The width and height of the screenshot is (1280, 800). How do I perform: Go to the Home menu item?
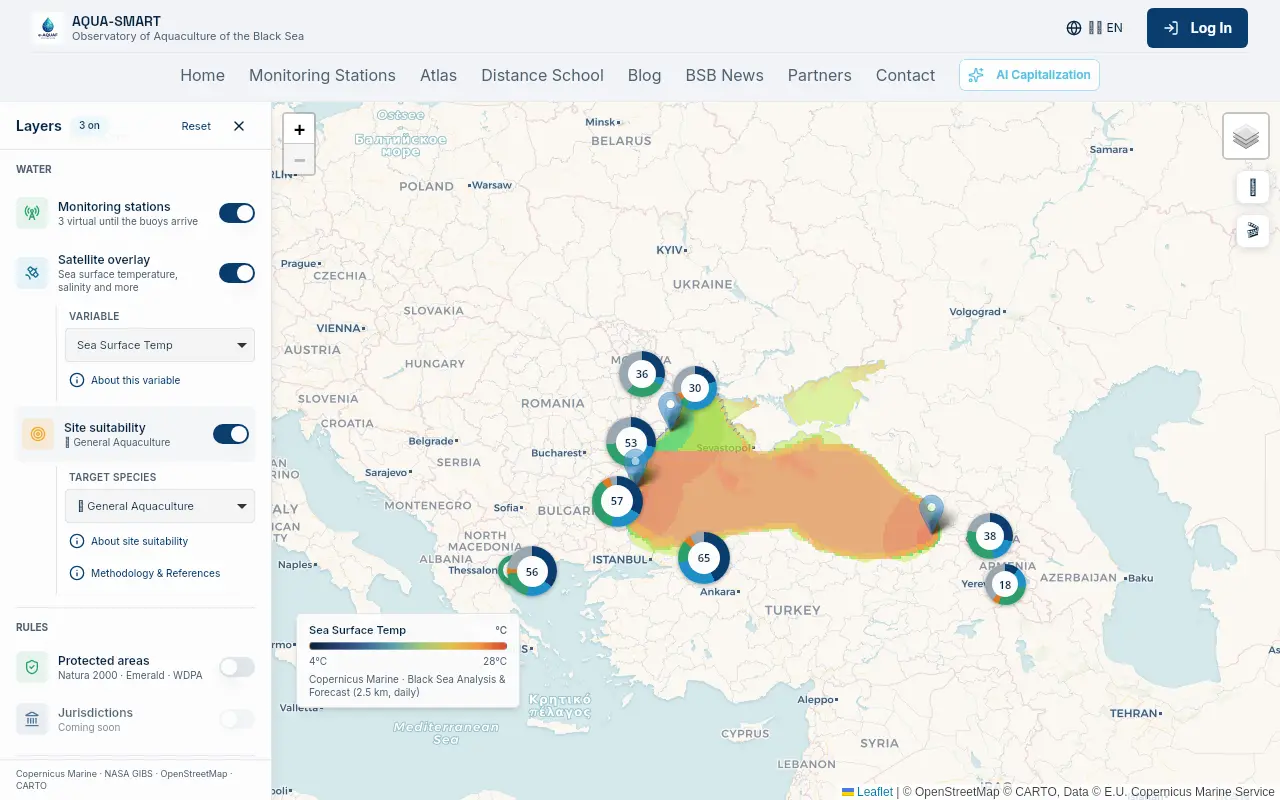[202, 75]
